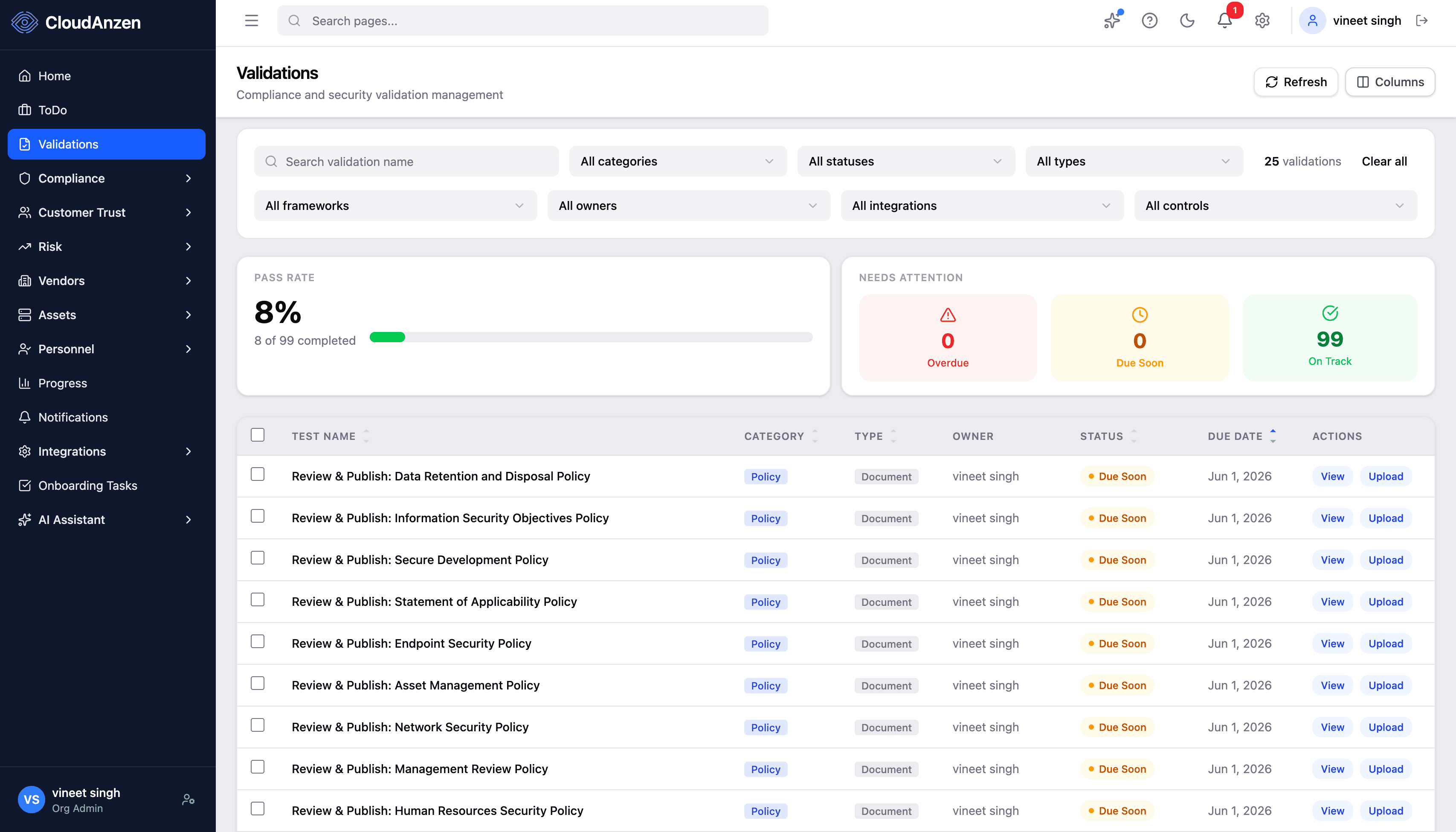1456x832 pixels.
Task: Check the Data Retention and Disposal Policy row
Action: click(x=258, y=474)
